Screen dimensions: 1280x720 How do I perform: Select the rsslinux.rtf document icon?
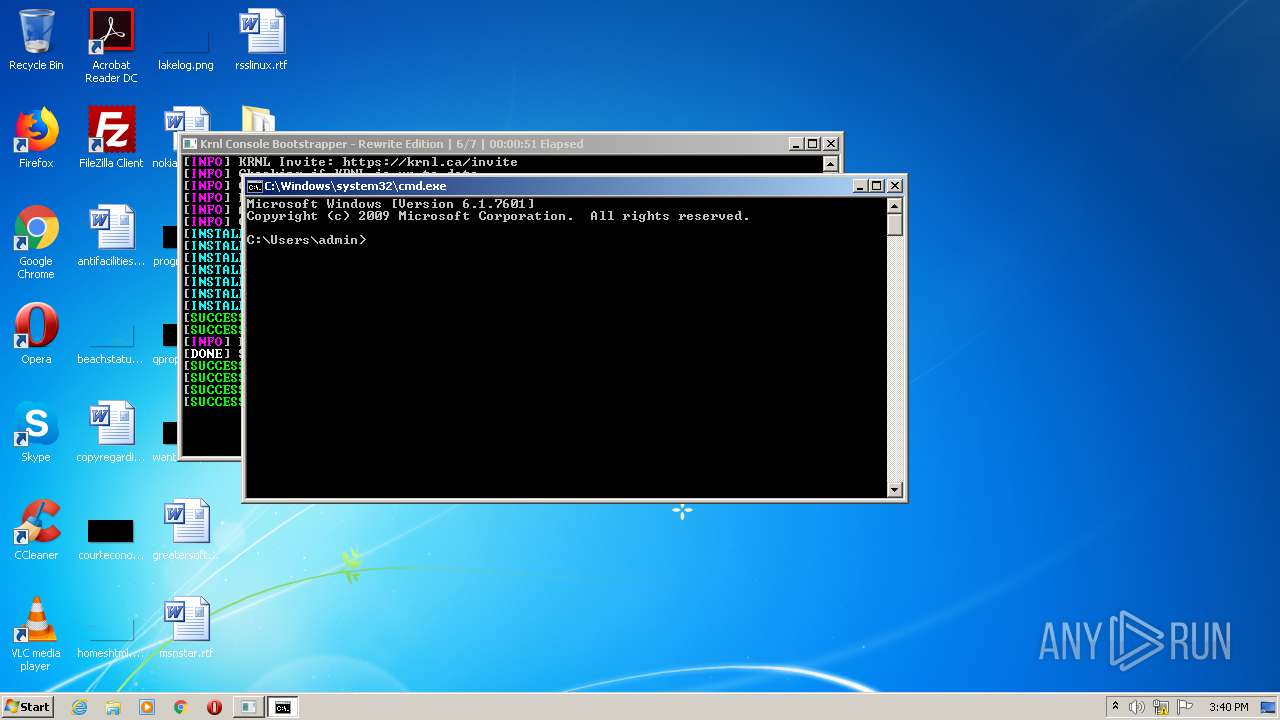tap(261, 40)
